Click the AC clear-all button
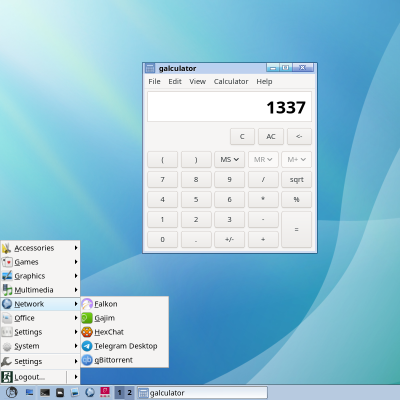Viewport: 400px width, 400px height. coord(271,136)
